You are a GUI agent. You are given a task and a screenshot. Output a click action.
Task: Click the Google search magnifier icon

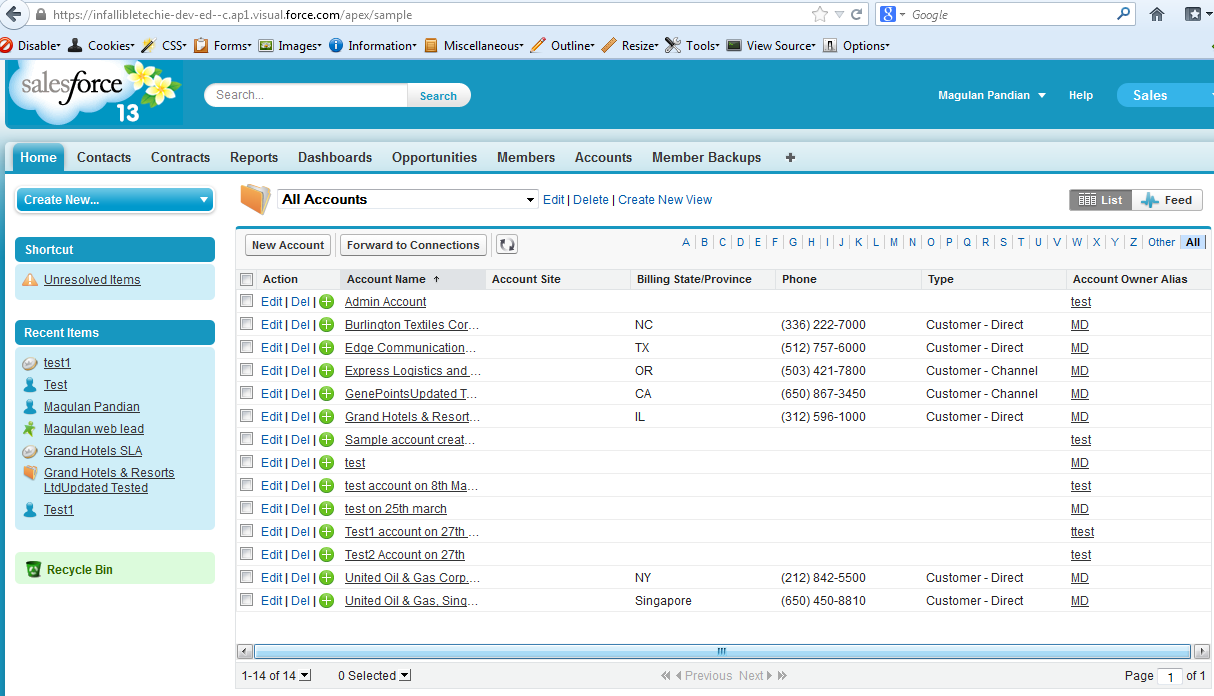pyautogui.click(x=1125, y=15)
